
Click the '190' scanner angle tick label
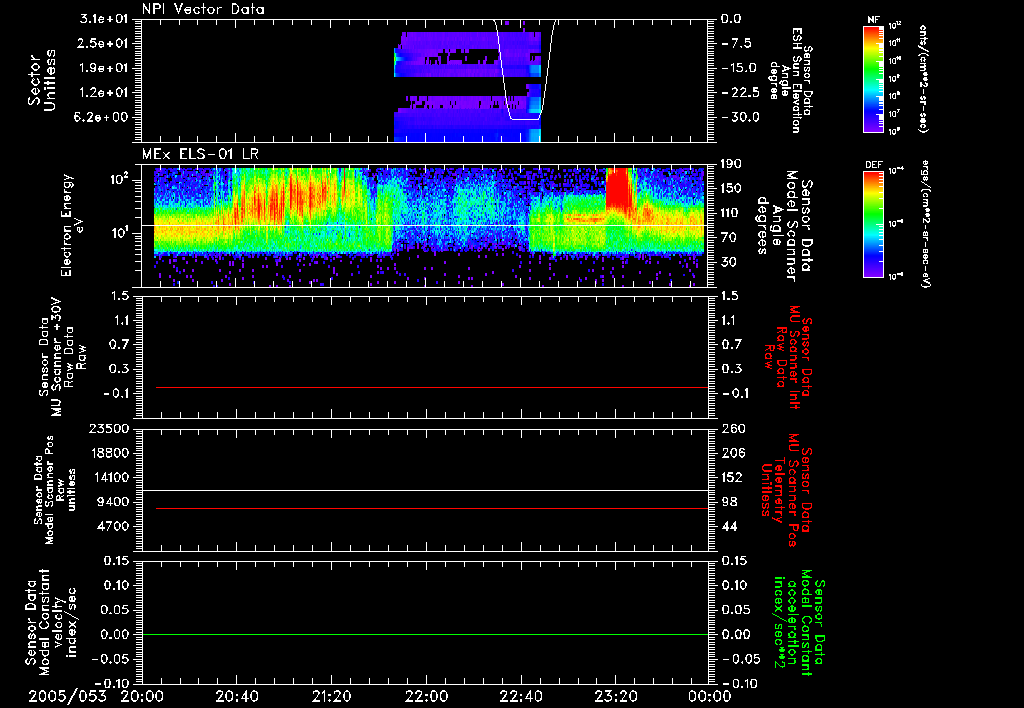click(731, 164)
